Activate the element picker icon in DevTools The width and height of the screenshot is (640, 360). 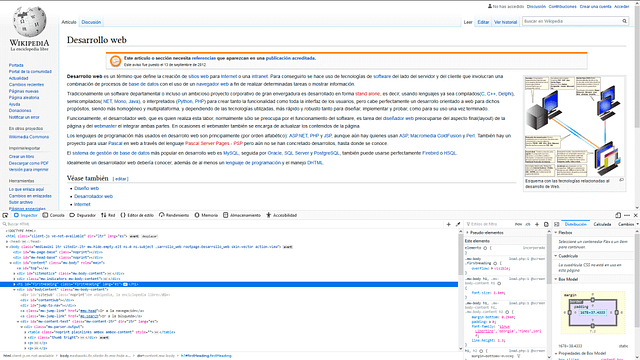point(5,215)
